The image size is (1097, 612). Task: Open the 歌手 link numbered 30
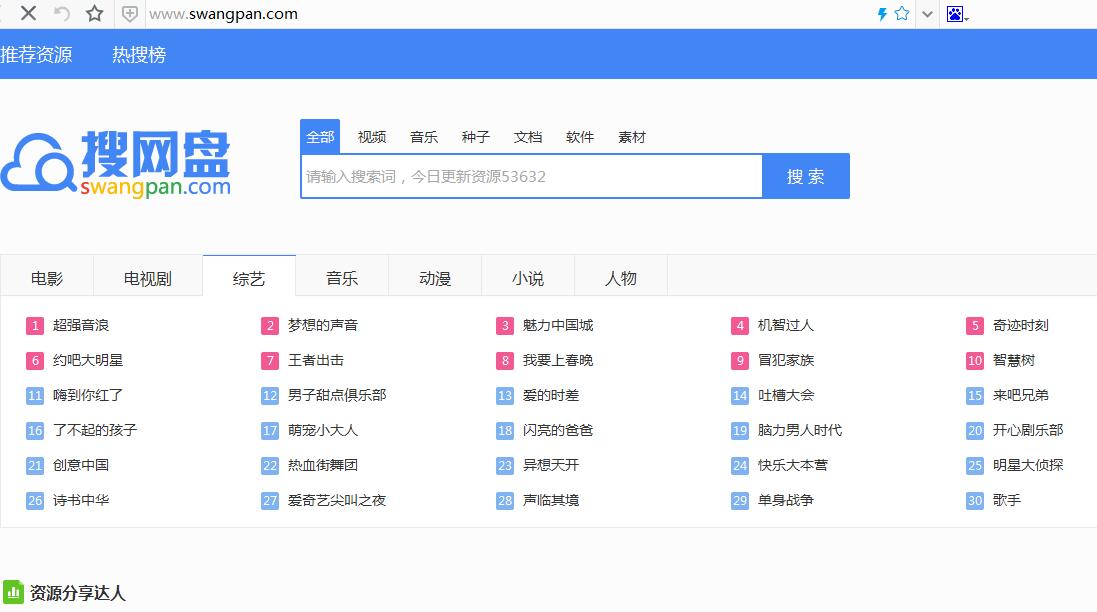click(1007, 500)
